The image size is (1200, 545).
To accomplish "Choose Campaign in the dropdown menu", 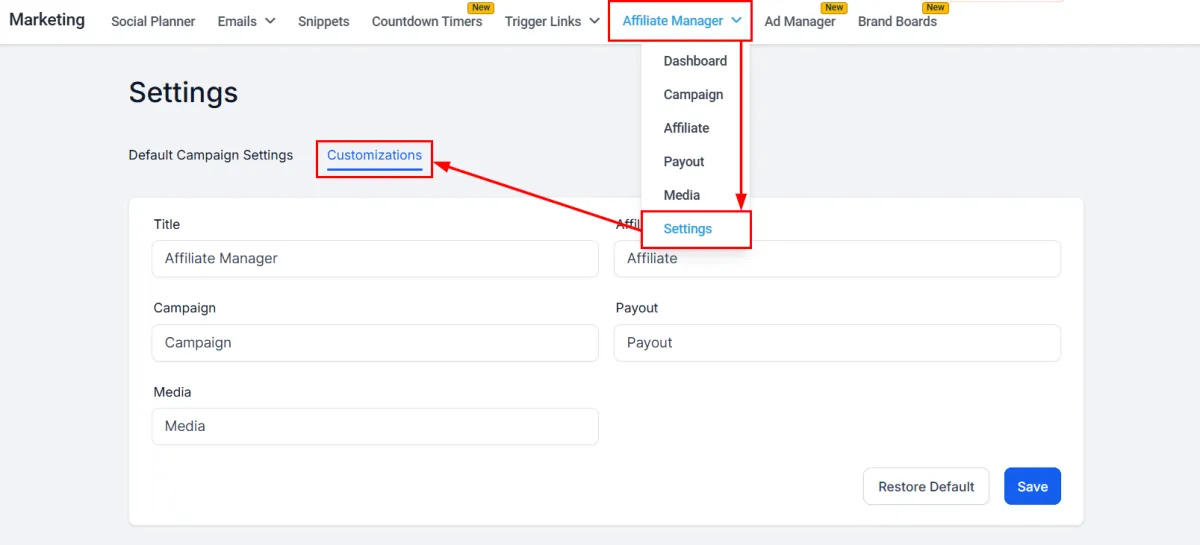I will pos(695,94).
